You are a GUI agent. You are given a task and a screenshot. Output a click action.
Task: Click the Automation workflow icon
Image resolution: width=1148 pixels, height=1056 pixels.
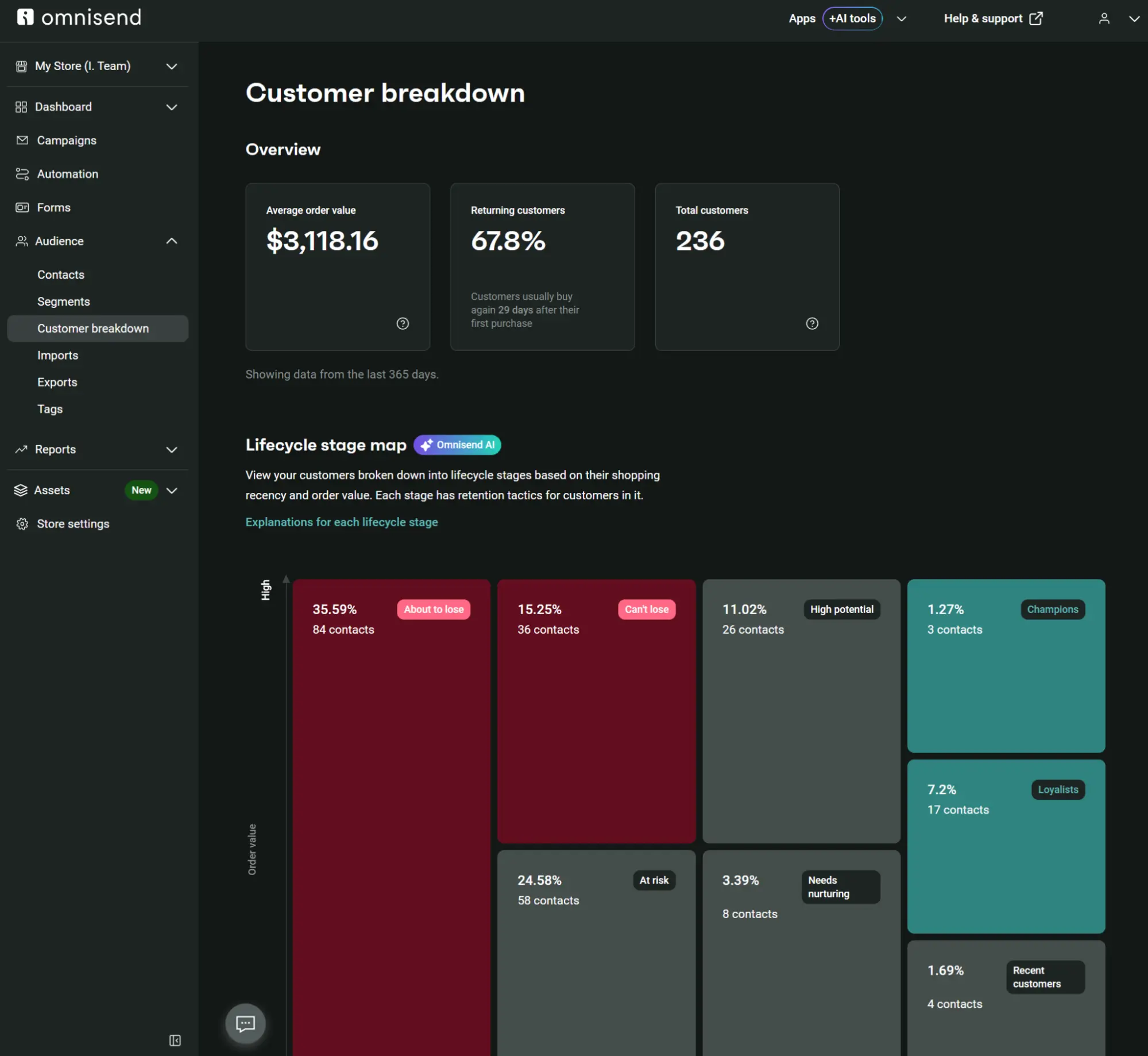tap(22, 174)
